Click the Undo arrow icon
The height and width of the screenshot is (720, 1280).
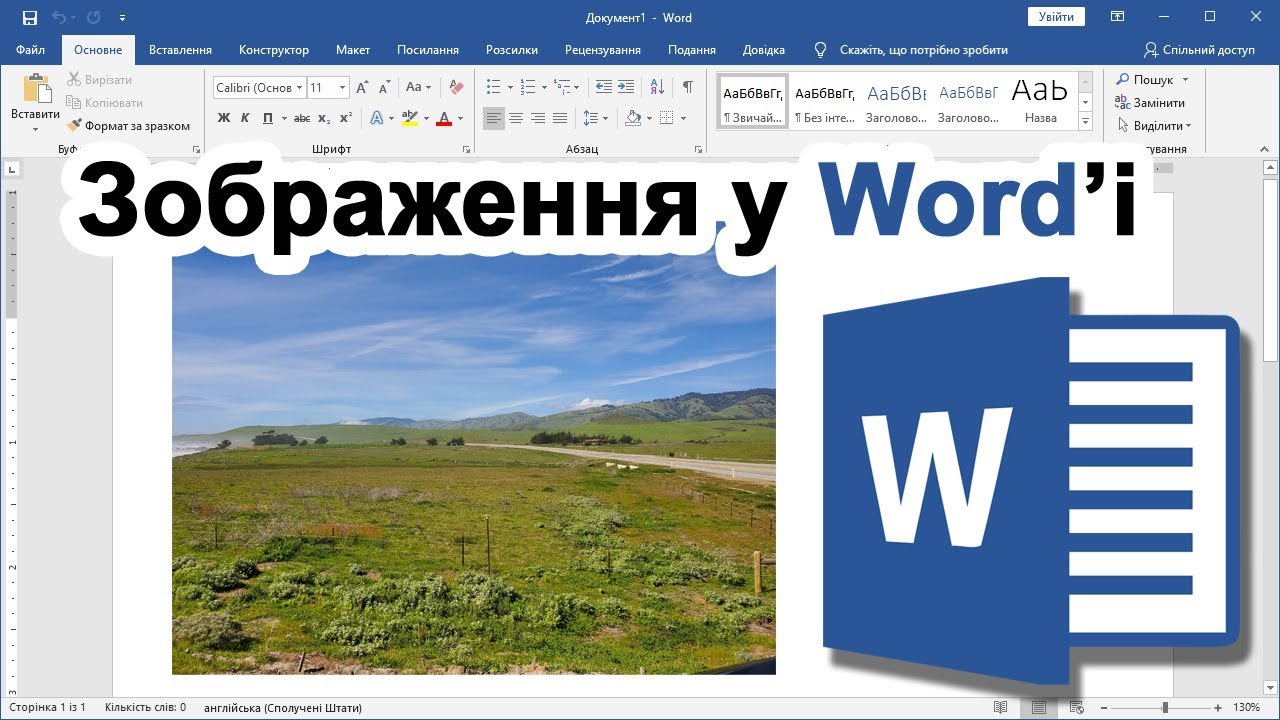[58, 18]
